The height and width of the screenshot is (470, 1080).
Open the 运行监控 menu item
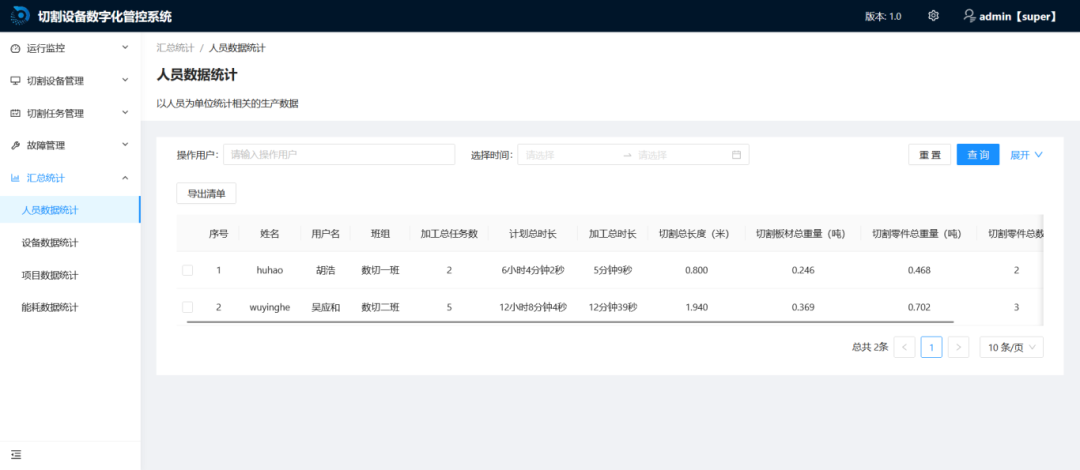[x=70, y=48]
